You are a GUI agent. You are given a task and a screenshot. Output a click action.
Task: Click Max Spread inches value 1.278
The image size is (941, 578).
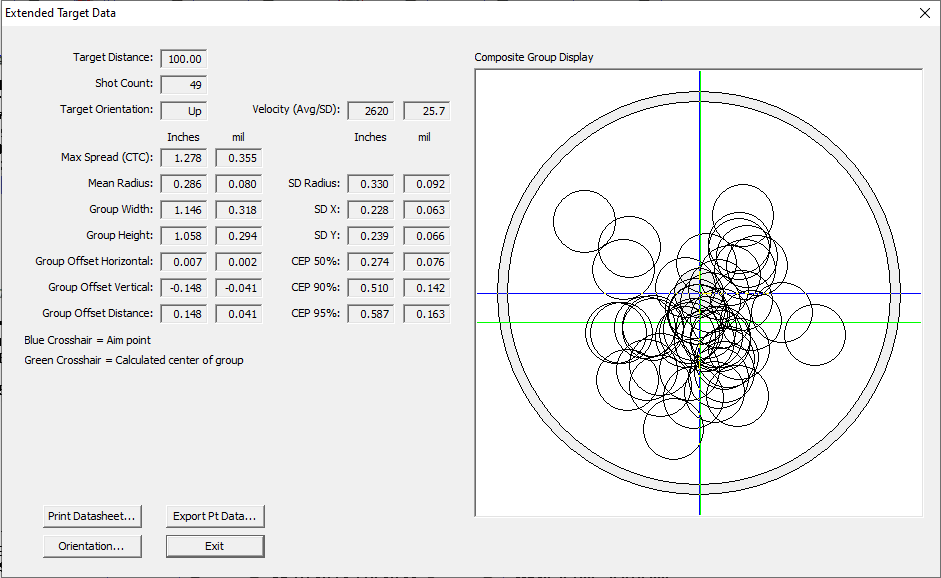[x=184, y=158]
